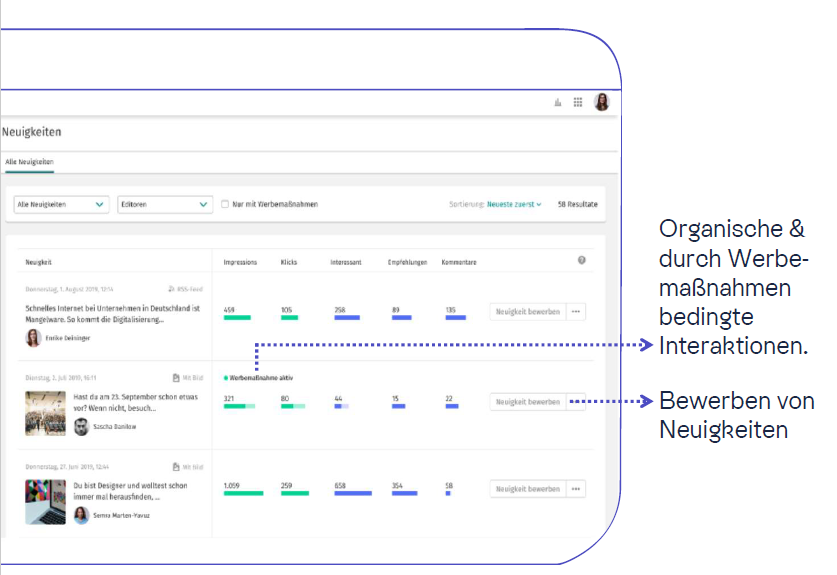Click the help question mark icon
This screenshot has width=837, height=575.
click(x=582, y=260)
